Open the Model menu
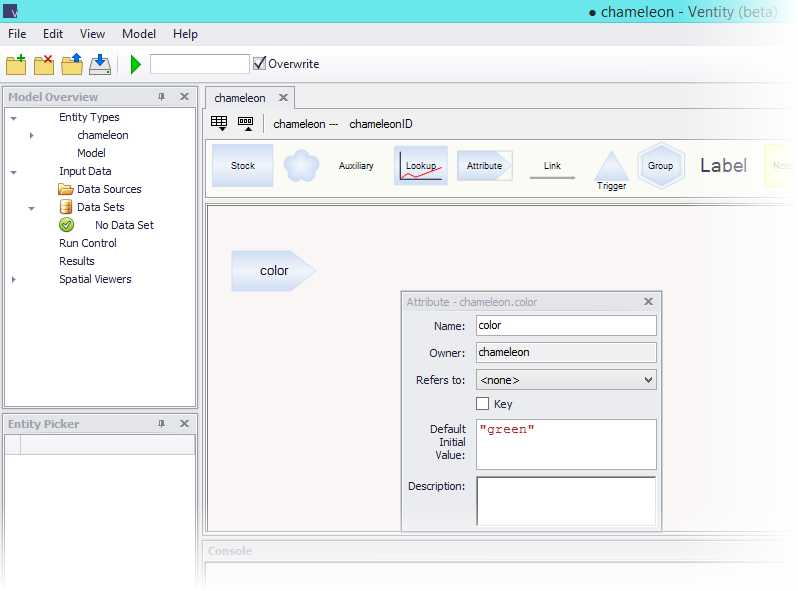This screenshot has height=591, width=798. [x=139, y=34]
